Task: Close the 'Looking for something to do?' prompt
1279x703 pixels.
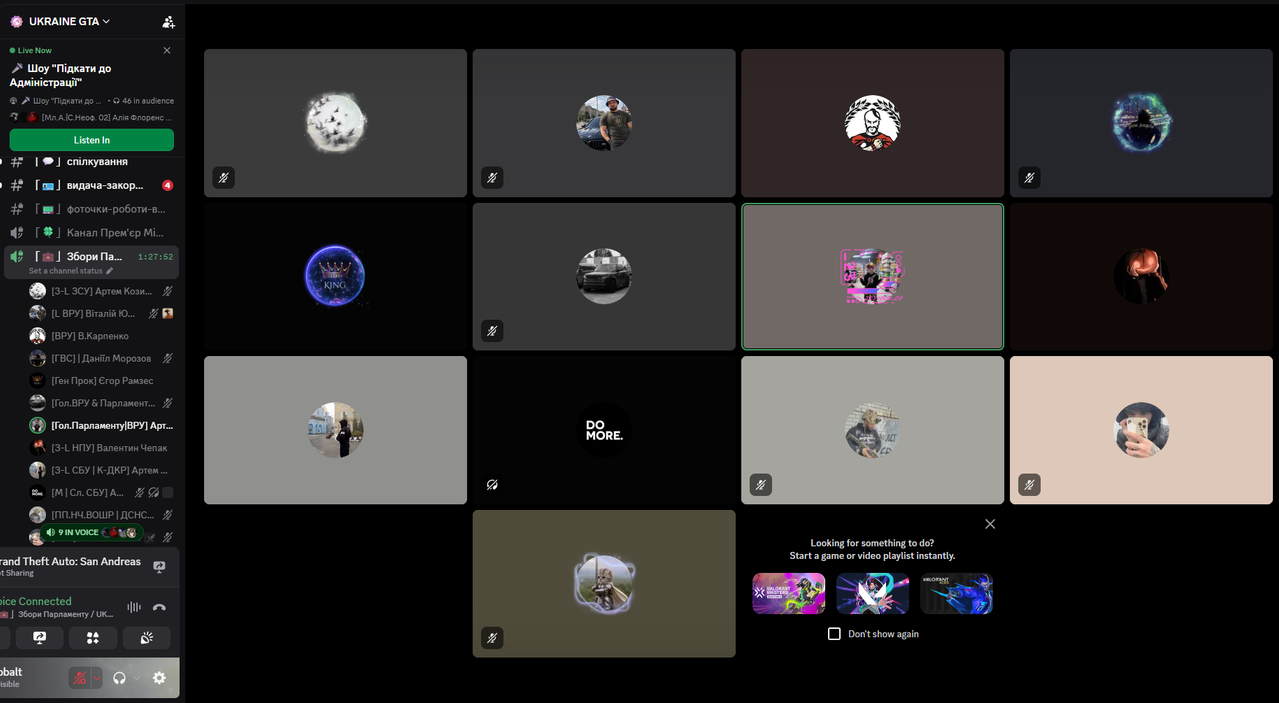Action: [x=990, y=524]
